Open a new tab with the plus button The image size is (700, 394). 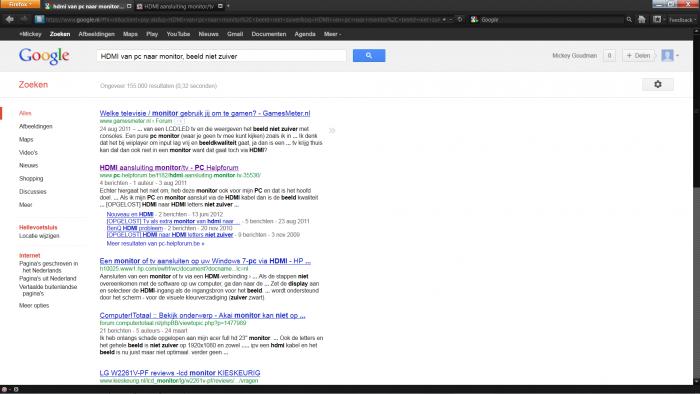coord(228,6)
